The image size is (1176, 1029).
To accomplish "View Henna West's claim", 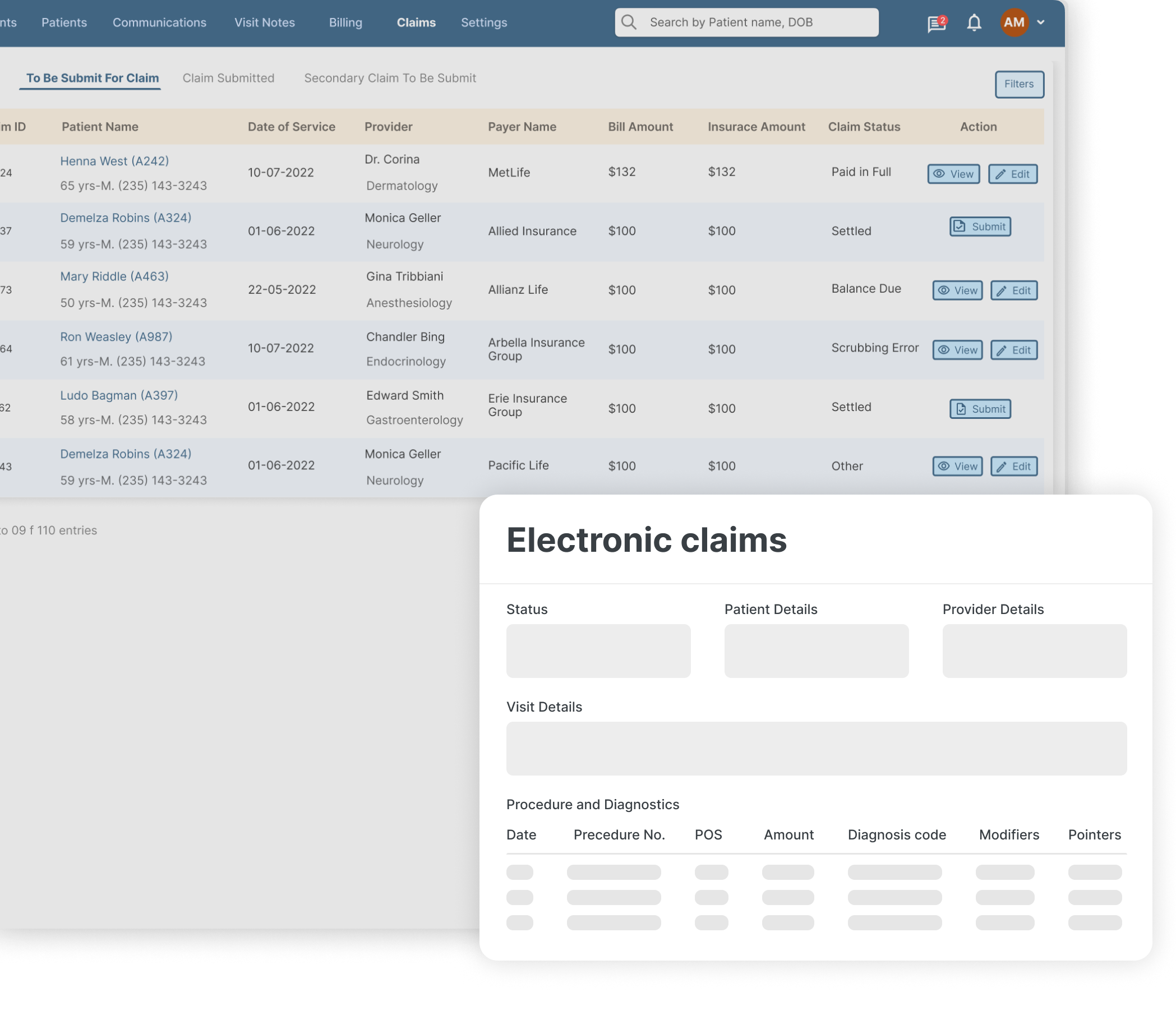I will tap(953, 174).
